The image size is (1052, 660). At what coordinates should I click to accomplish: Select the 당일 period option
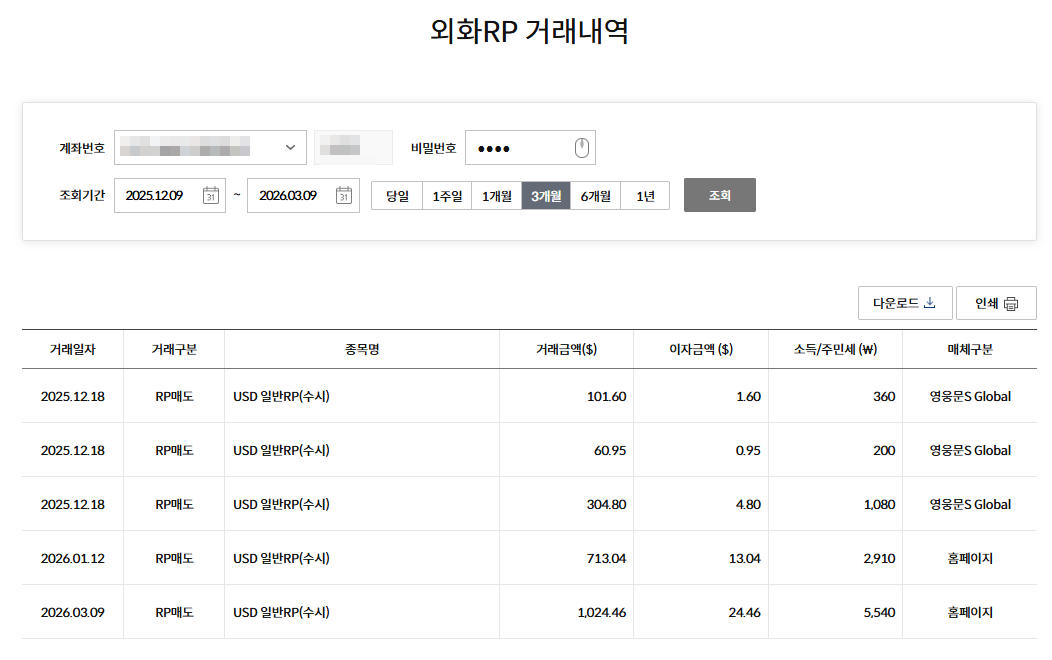pyautogui.click(x=396, y=195)
